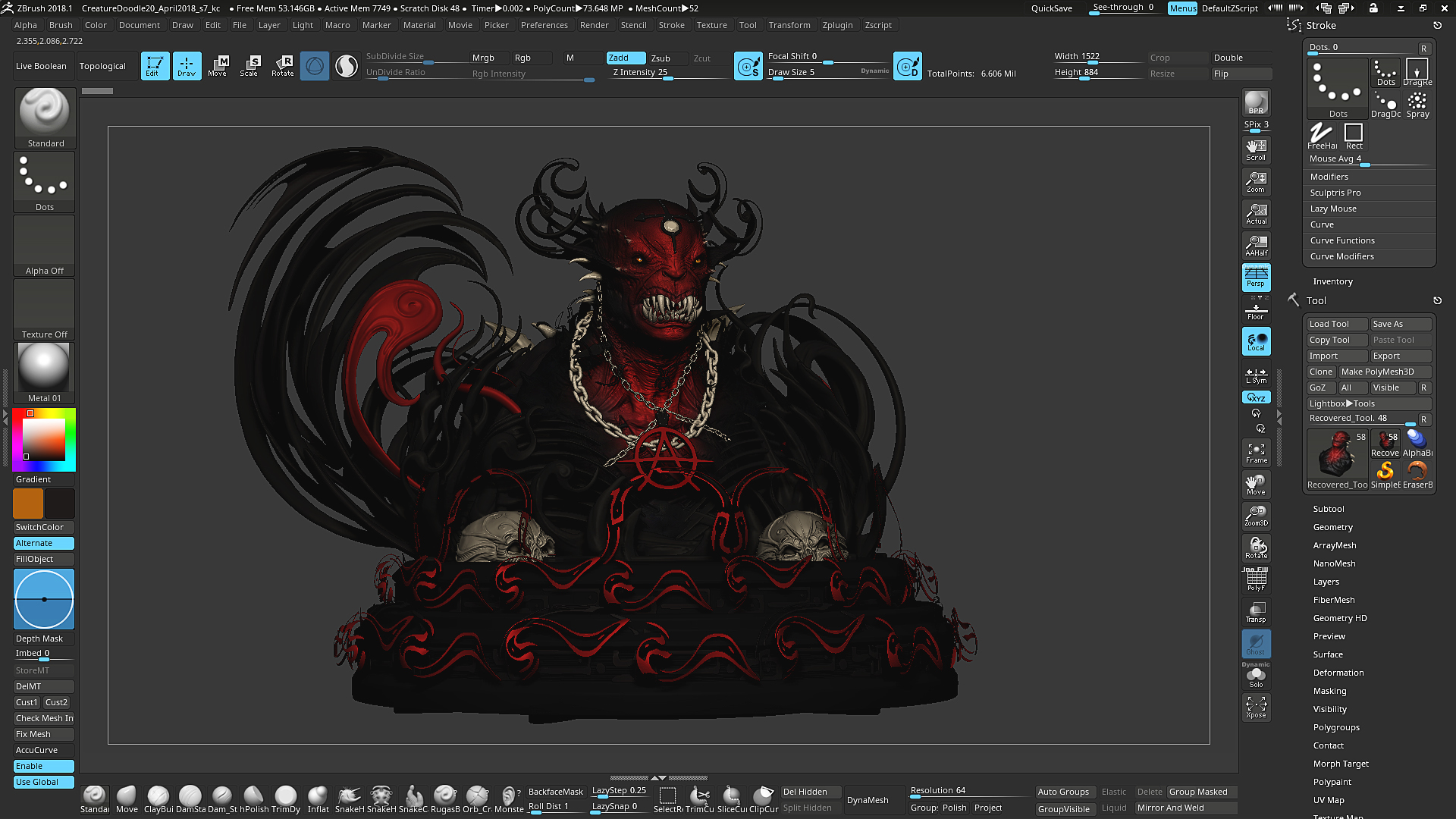Select the Inflat brush at bottom
The height and width of the screenshot is (819, 1456).
[x=318, y=799]
